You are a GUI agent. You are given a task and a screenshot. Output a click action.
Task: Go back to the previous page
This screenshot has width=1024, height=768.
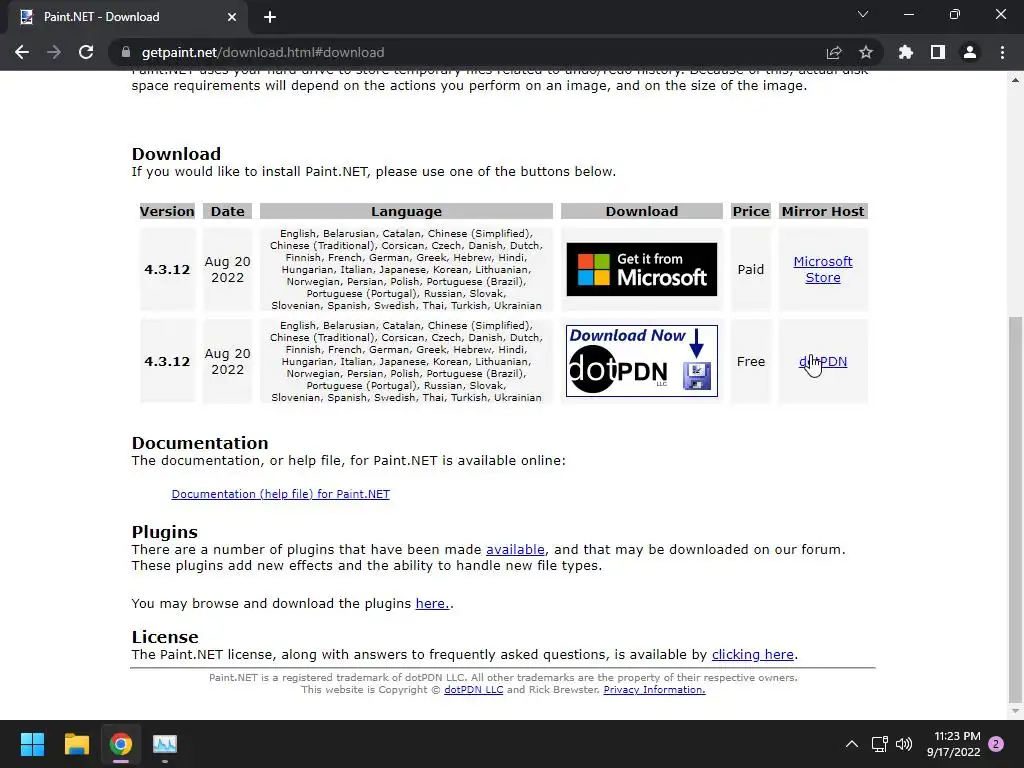pyautogui.click(x=22, y=52)
